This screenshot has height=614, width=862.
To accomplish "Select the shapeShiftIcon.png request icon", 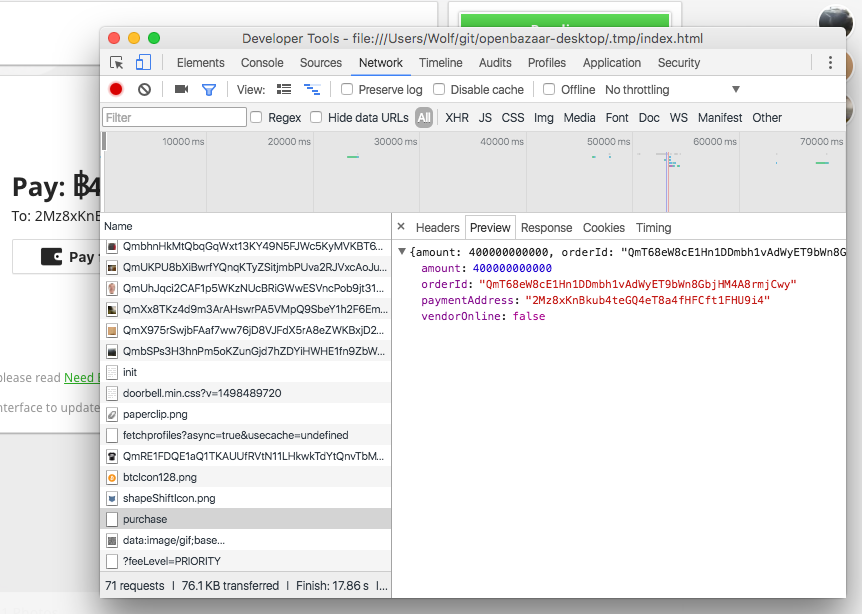I will coord(112,499).
